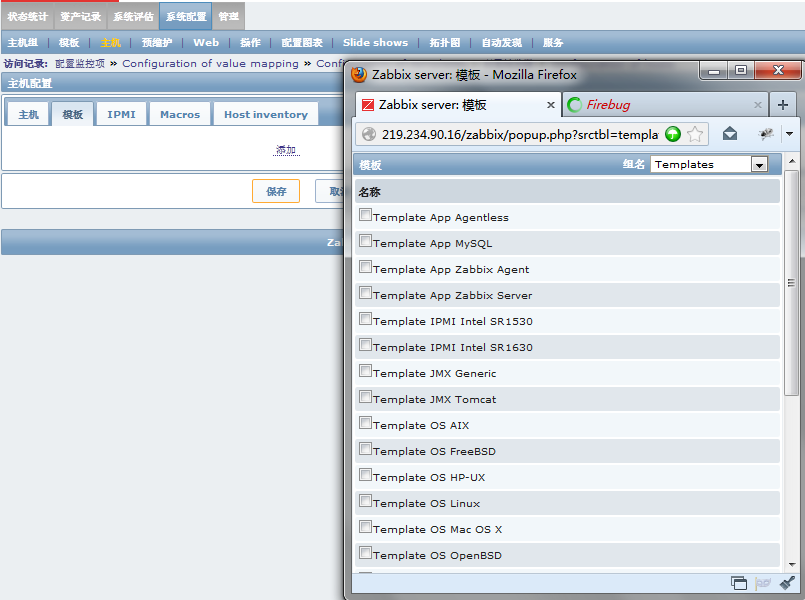
Task: Close the Zabbix server tab
Action: (x=550, y=105)
